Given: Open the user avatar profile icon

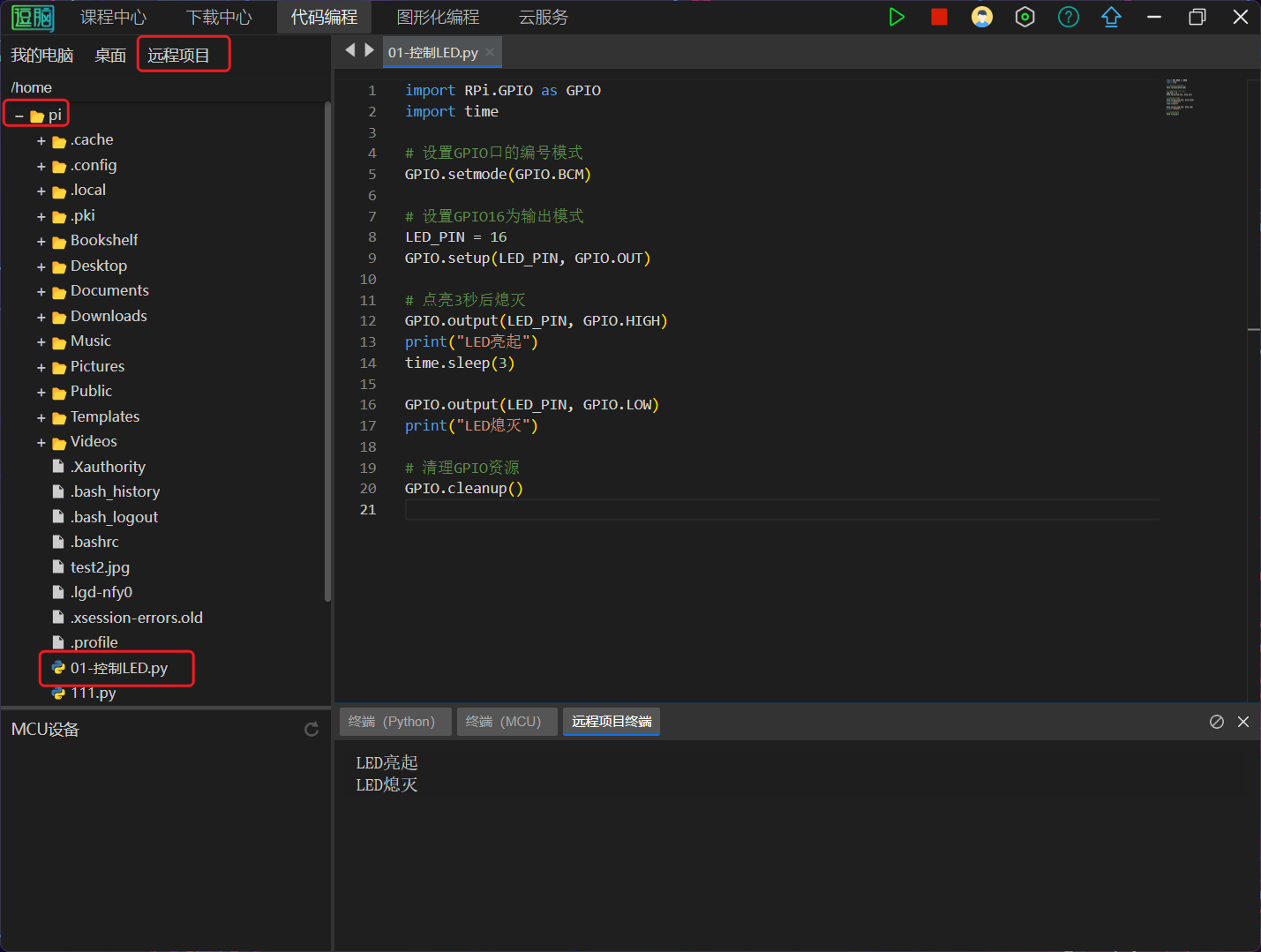Looking at the screenshot, I should click(982, 17).
